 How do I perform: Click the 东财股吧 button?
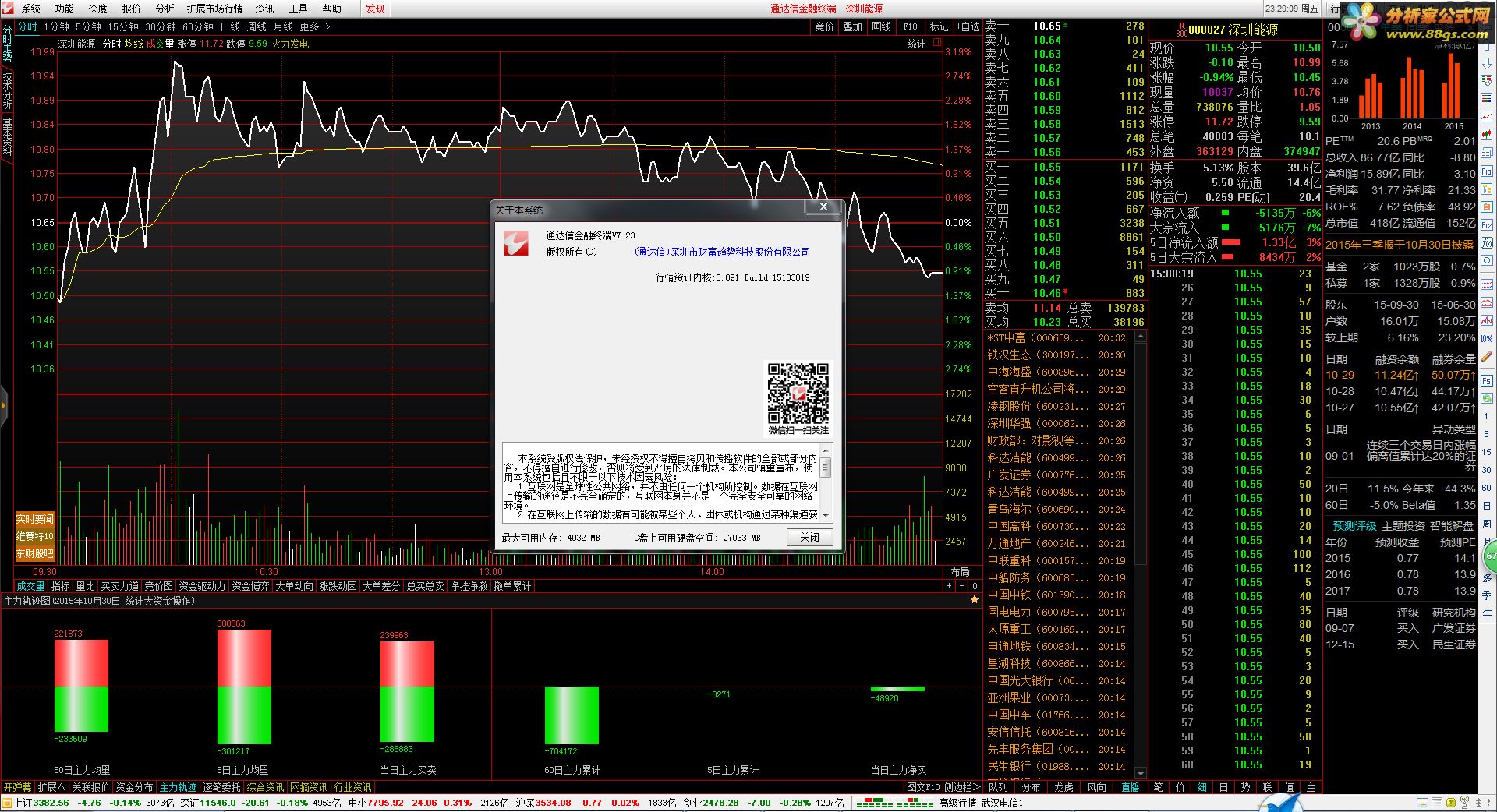35,553
